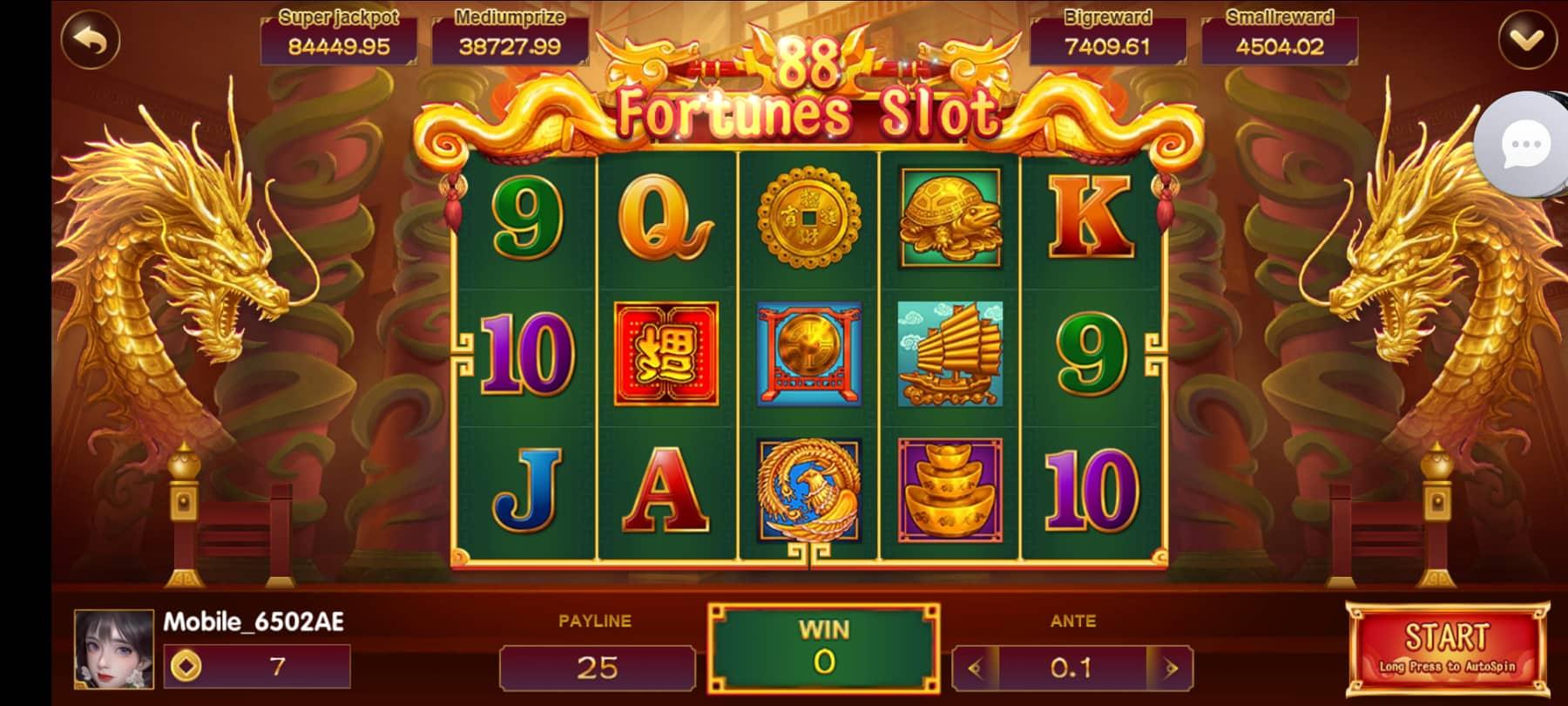The width and height of the screenshot is (1568, 706).
Task: Tap the player avatar picture
Action: 114,649
